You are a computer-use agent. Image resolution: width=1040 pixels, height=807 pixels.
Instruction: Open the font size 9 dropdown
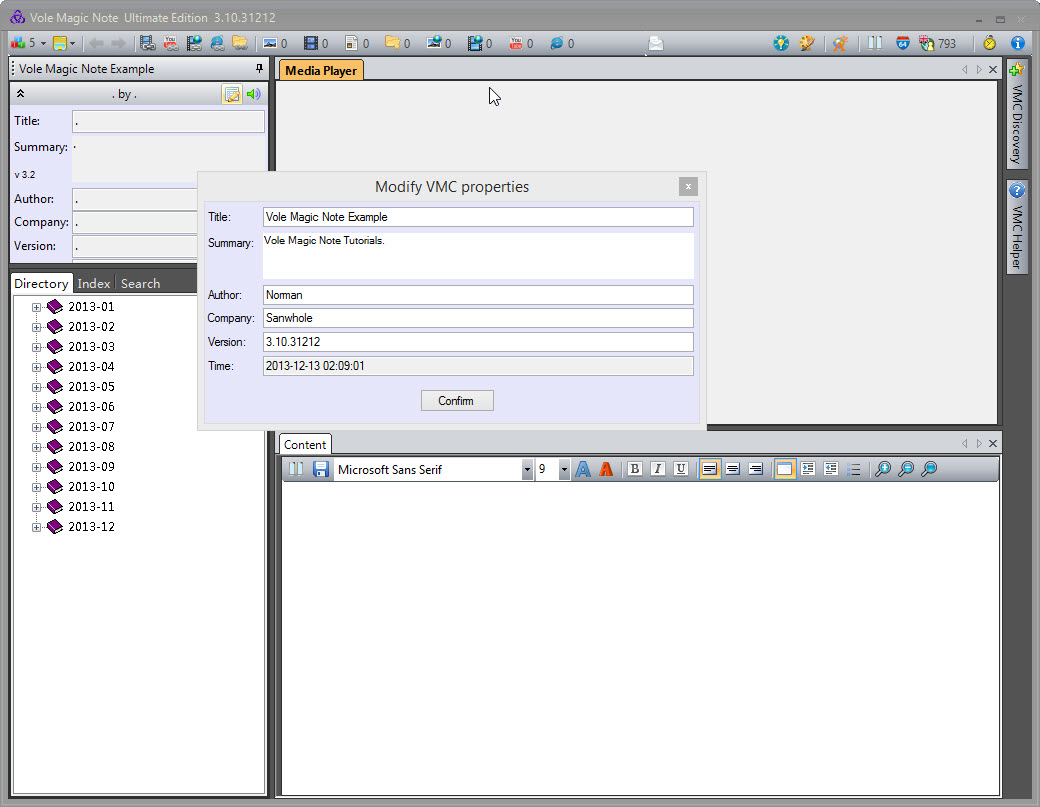click(x=564, y=469)
